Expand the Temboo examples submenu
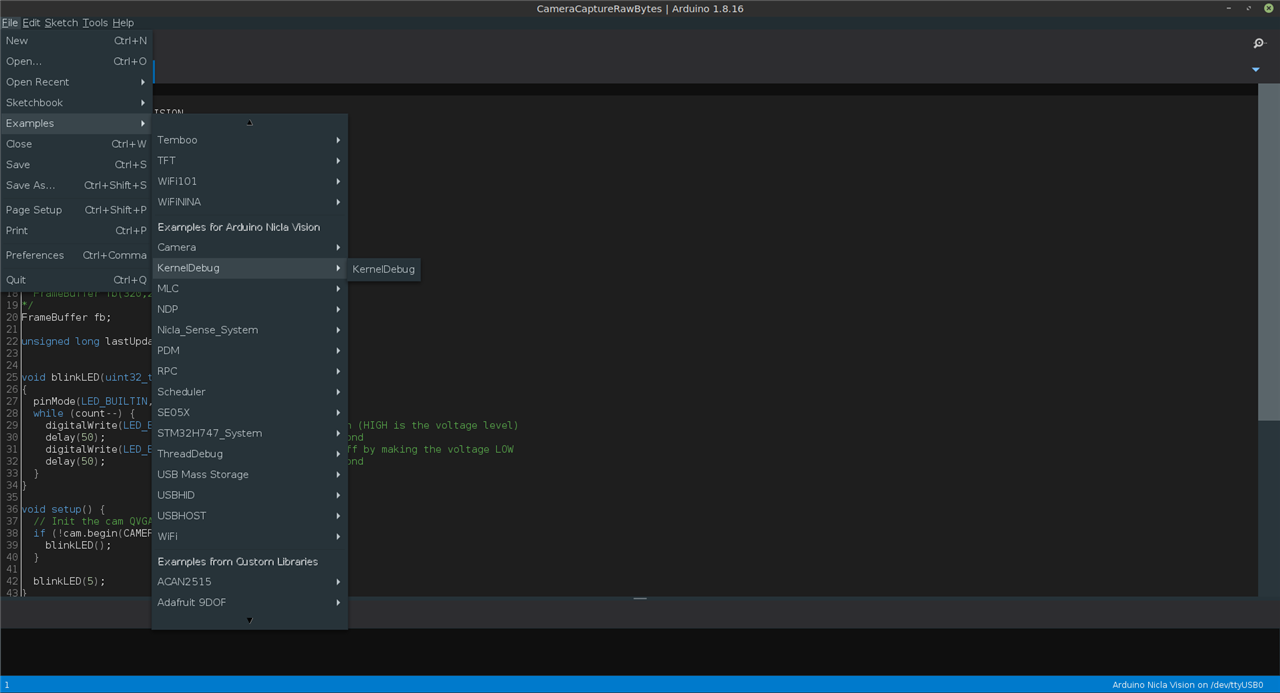The height and width of the screenshot is (693, 1280). [249, 140]
